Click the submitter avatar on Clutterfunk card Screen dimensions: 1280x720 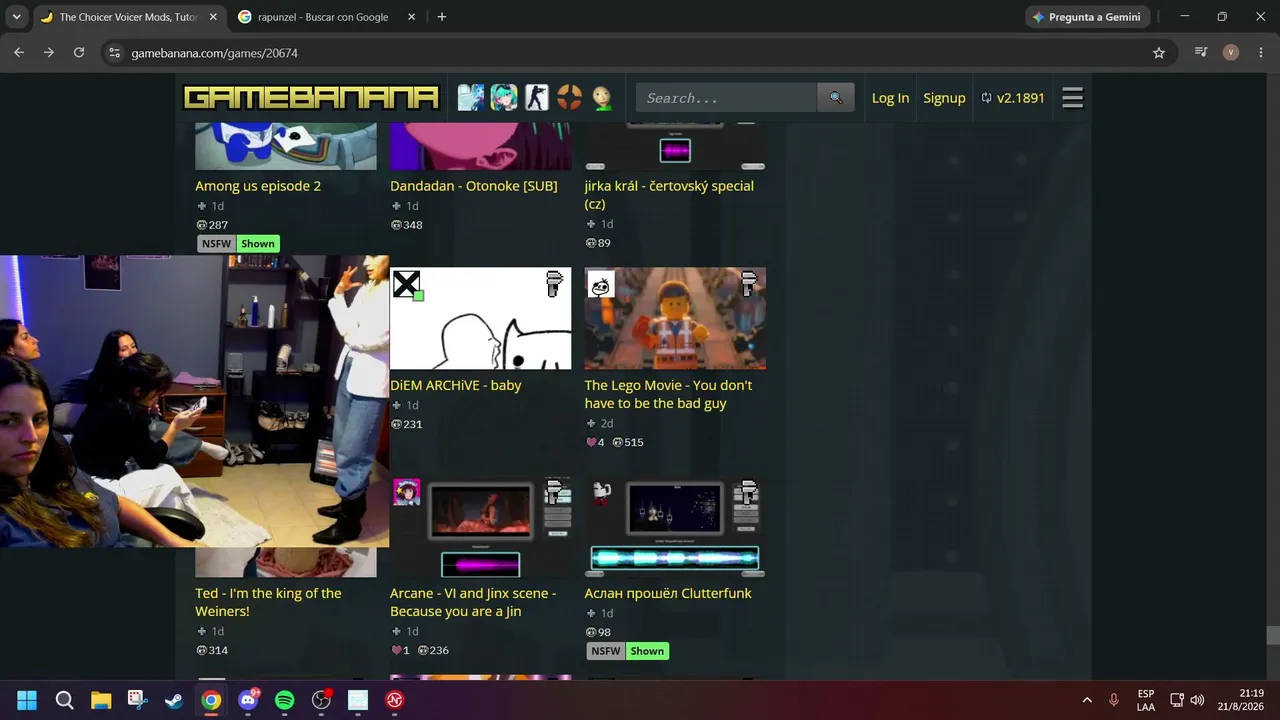pos(601,492)
